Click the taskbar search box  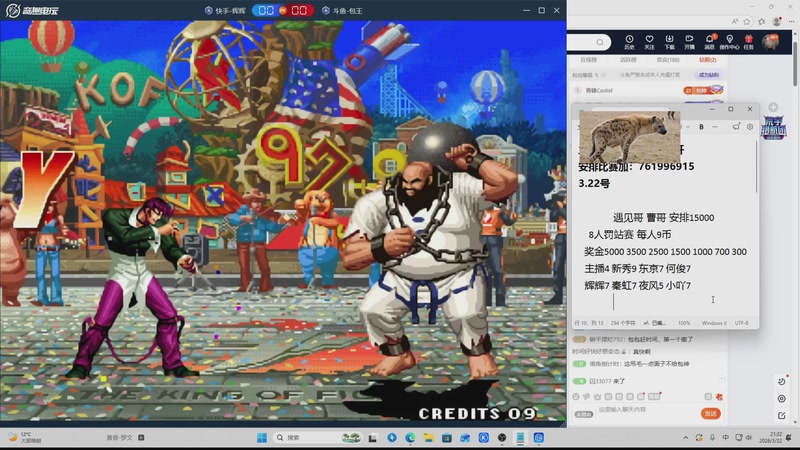tap(318, 438)
